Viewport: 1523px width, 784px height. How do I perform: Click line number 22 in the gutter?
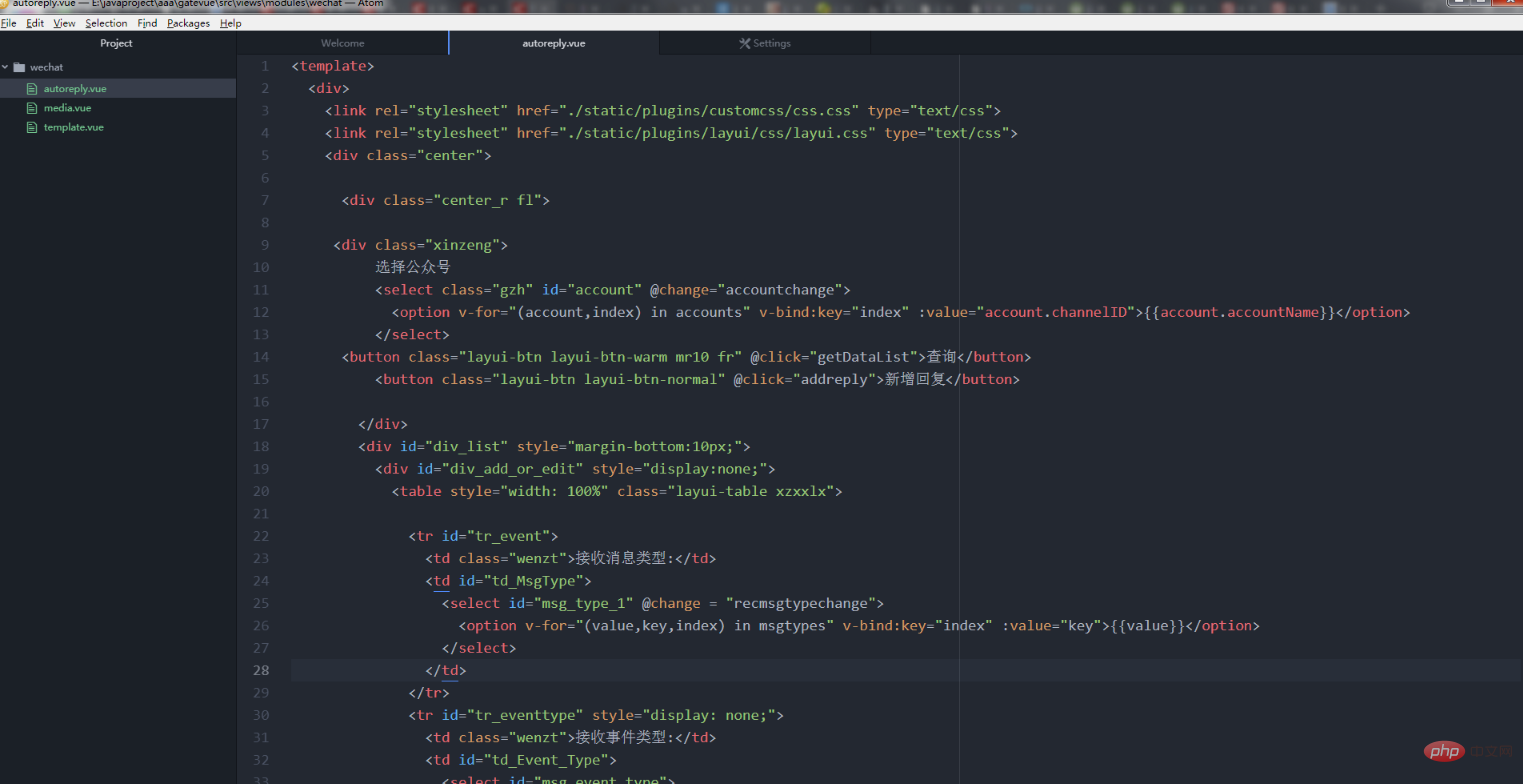(261, 536)
